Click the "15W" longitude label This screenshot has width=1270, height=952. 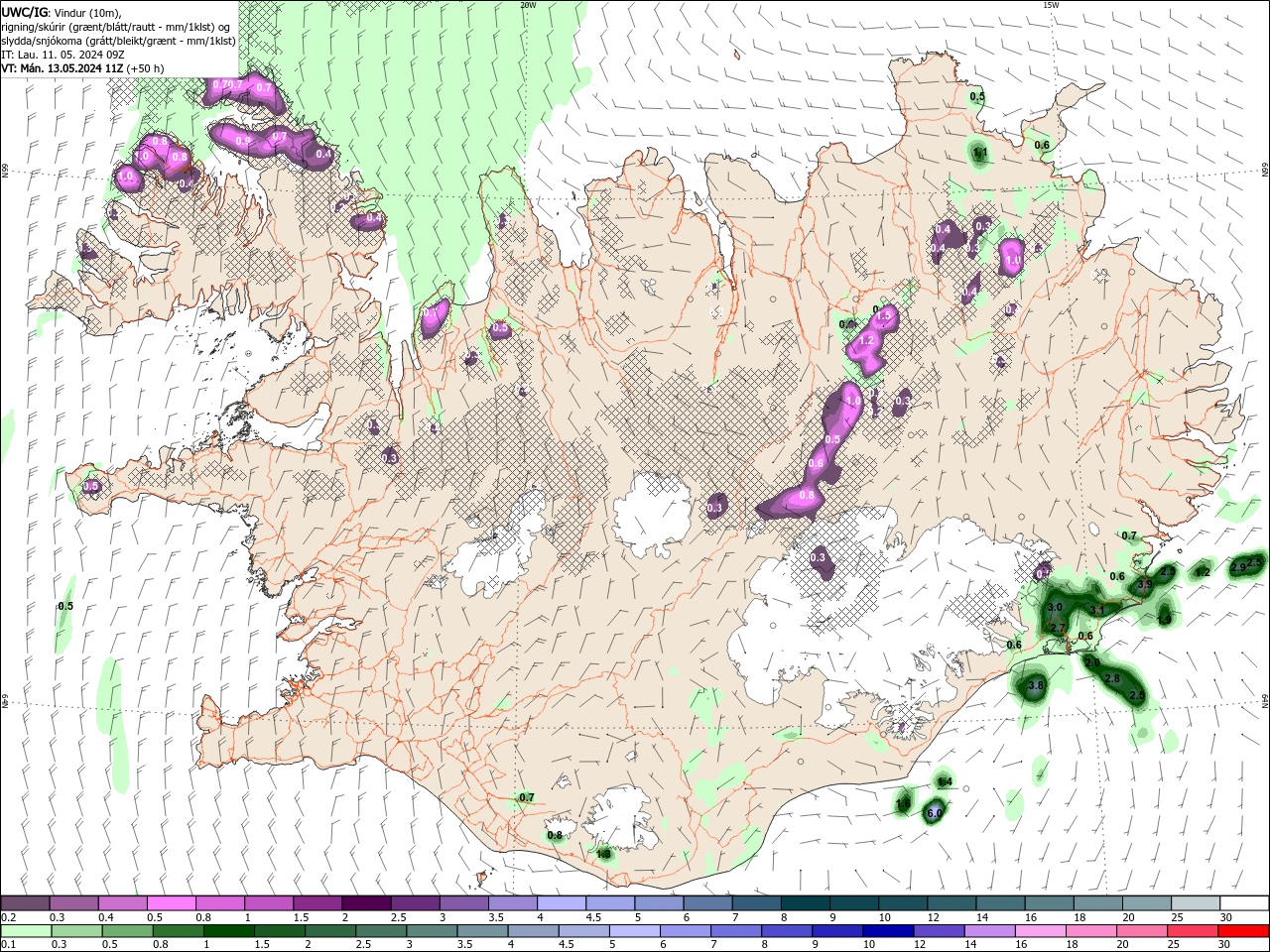1050,5
